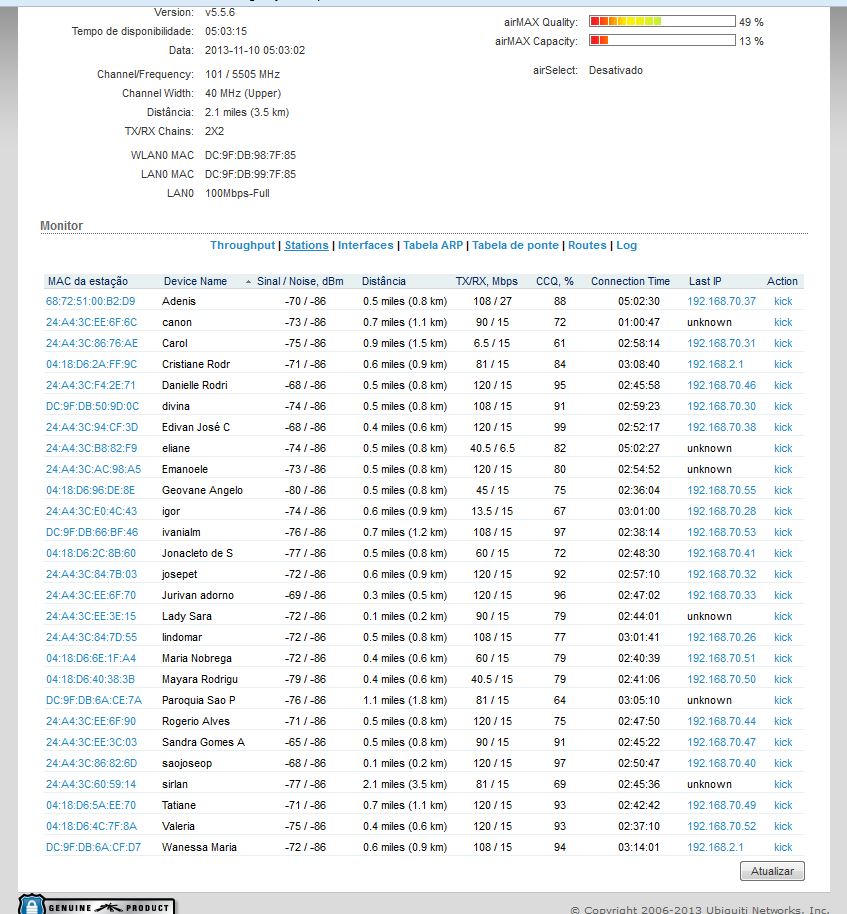Open MAC DC:9F:DB:6A:CF:D7 for Wanessa Maria
Screen dimensions: 847x914
click(x=93, y=847)
